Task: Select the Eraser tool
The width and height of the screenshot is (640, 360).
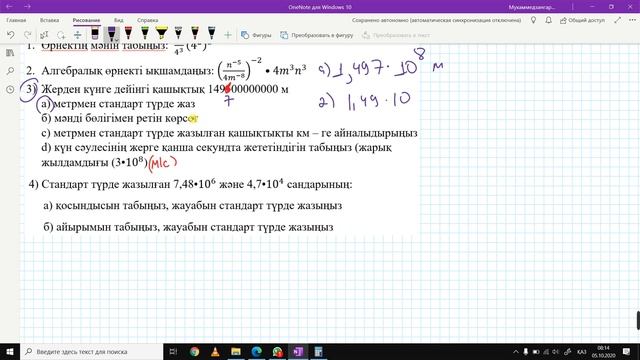Action: click(95, 33)
